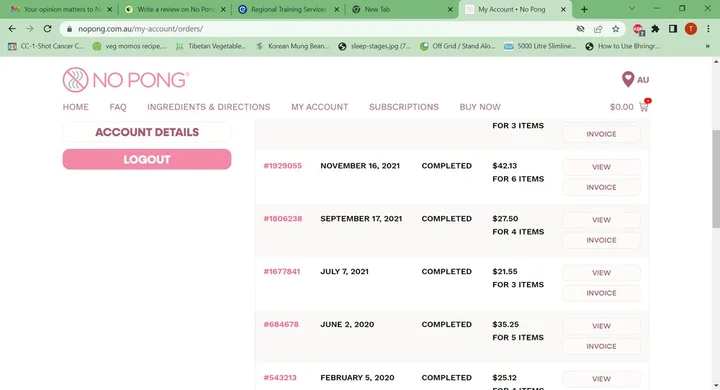Open order number #1806238 link
This screenshot has width=720, height=390.
click(283, 219)
